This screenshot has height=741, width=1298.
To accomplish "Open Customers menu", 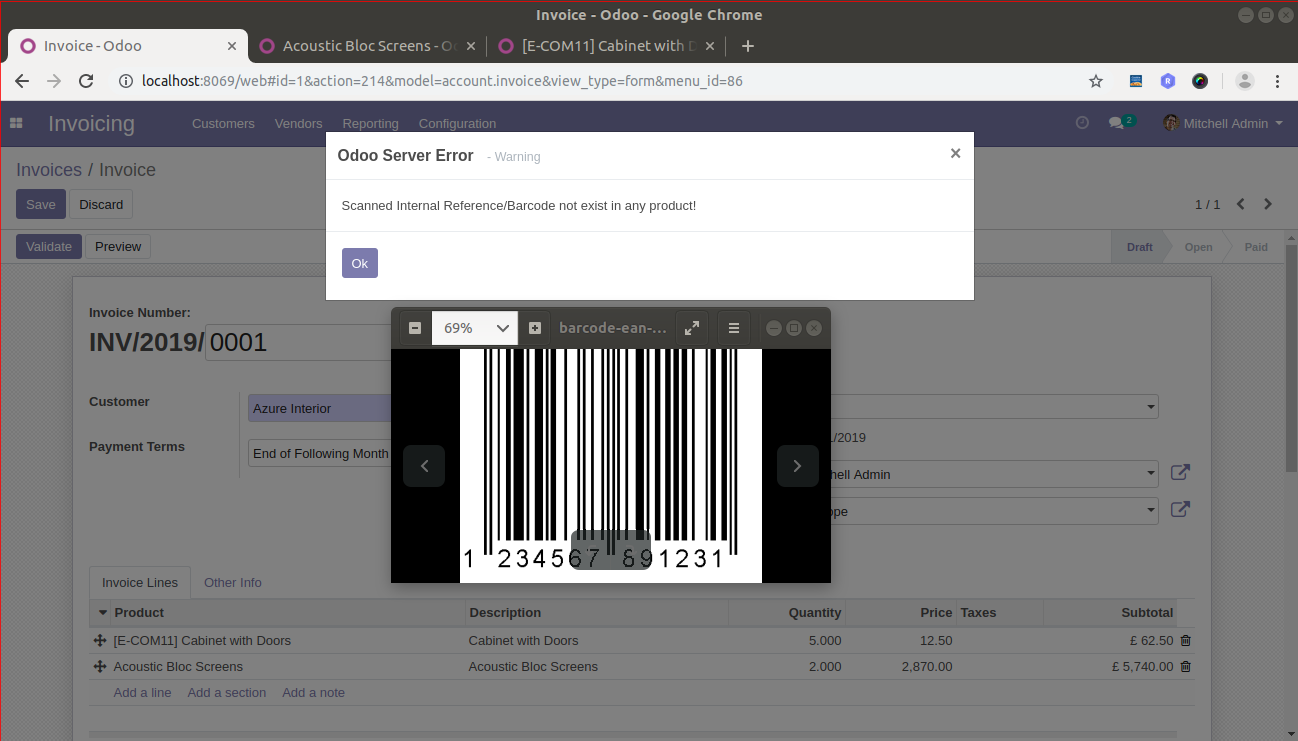I will [223, 123].
